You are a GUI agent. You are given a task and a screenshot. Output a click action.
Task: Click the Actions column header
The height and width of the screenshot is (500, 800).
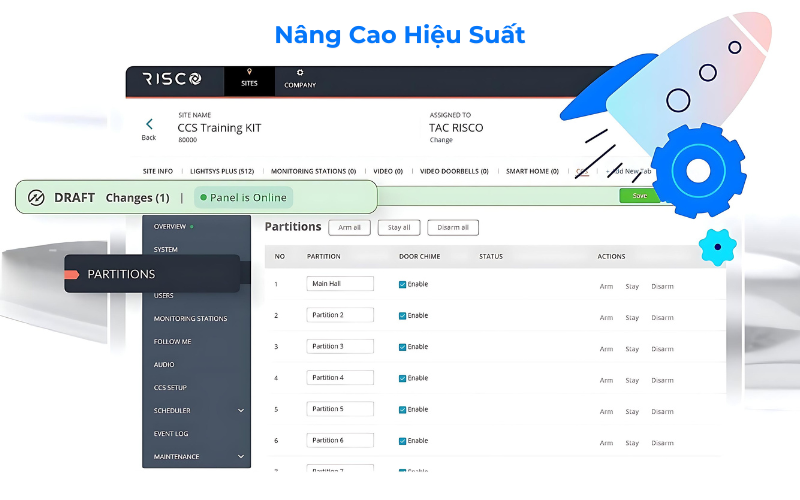point(611,257)
